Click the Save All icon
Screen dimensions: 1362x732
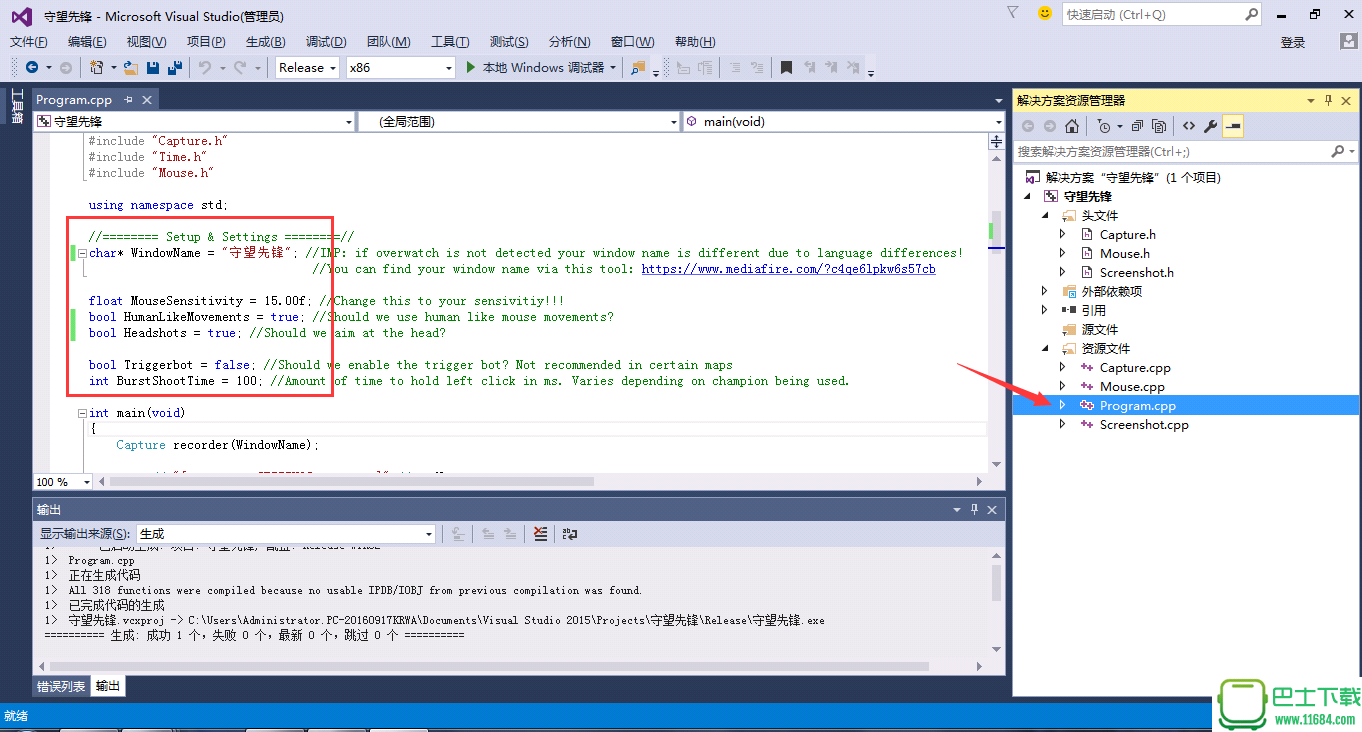pyautogui.click(x=174, y=67)
